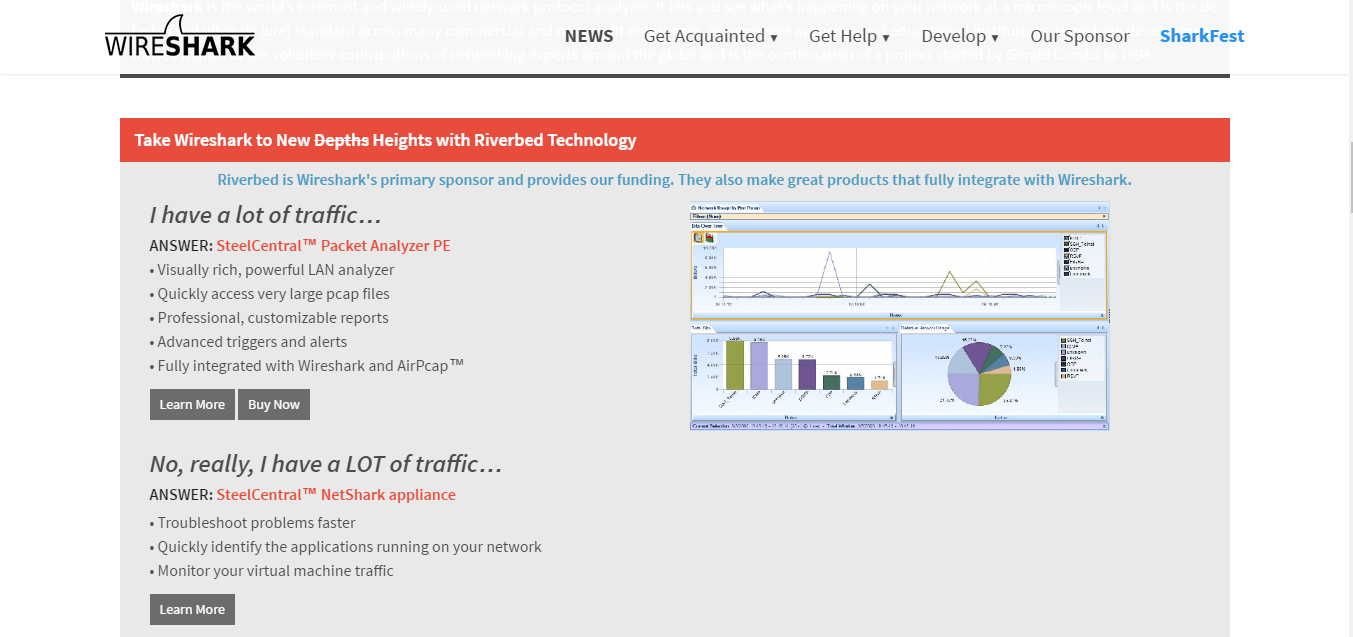Viewport: 1353px width, 637px height.
Task: Click 'Quickly identify the applications' bullet
Action: (346, 547)
